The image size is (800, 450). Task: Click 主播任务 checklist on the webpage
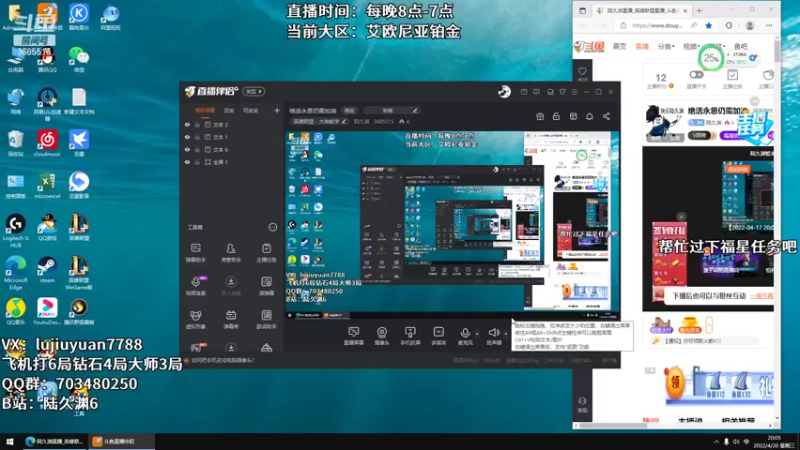tap(732, 79)
